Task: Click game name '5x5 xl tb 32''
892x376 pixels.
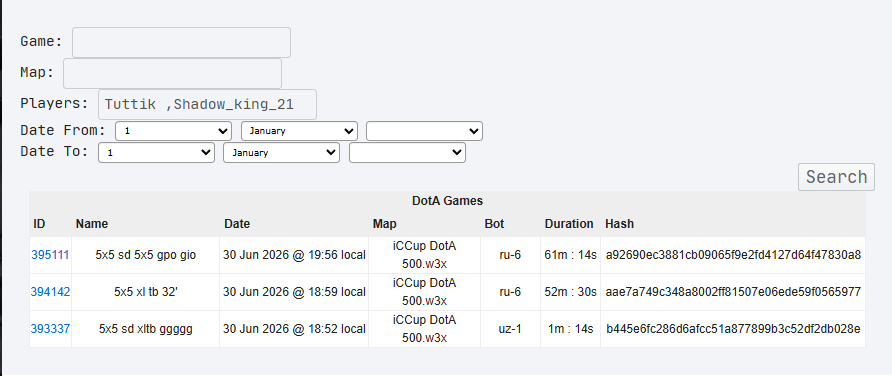Action: pos(146,292)
